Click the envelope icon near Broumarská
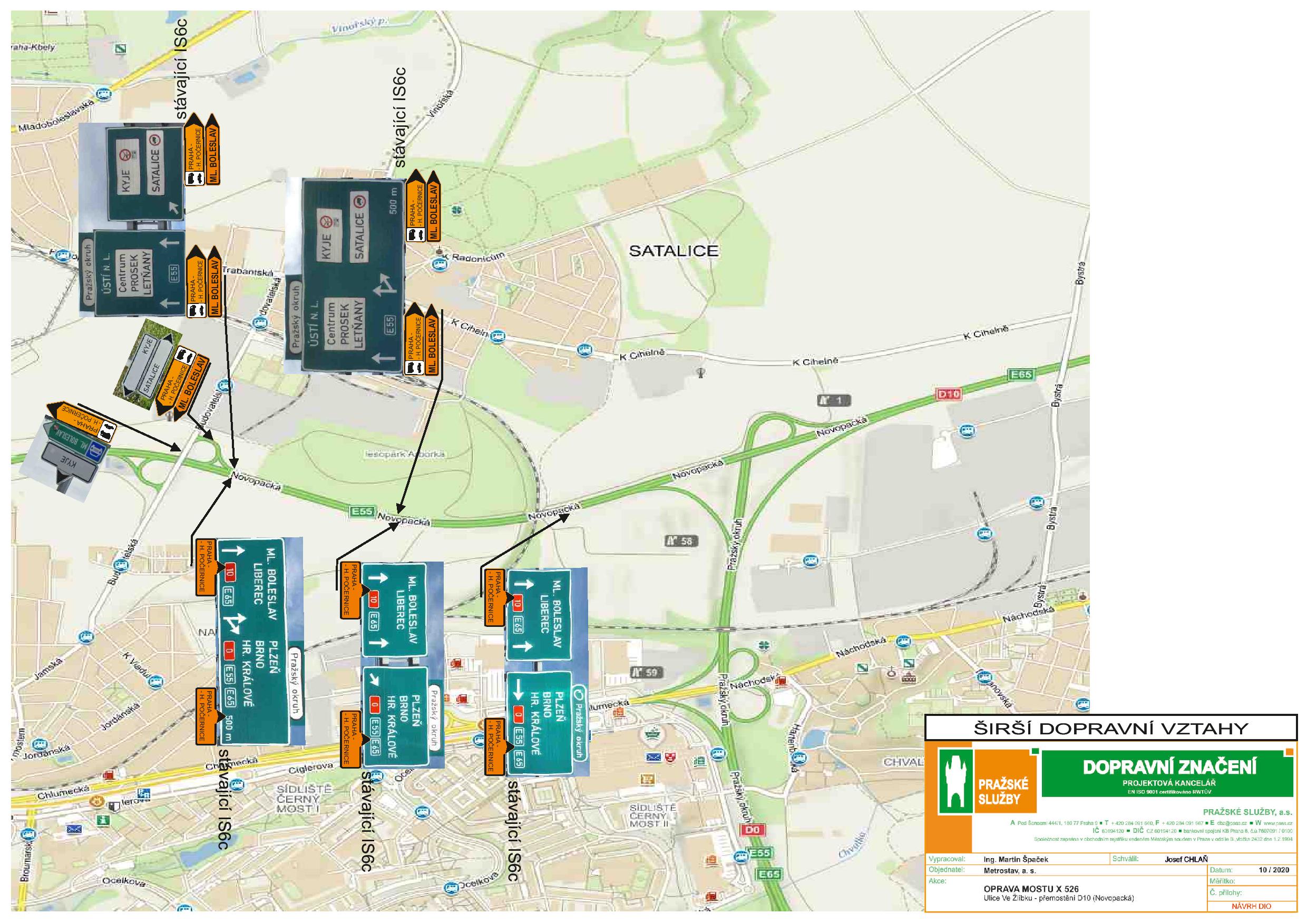 pyautogui.click(x=74, y=830)
